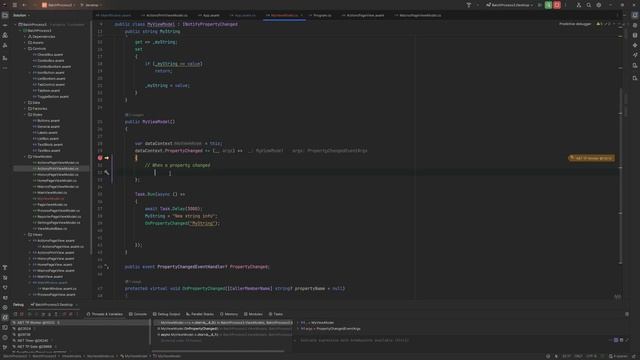The height and width of the screenshot is (360, 640).
Task: Click the Rerun icon in debug toolbar
Action: [x=16, y=314]
